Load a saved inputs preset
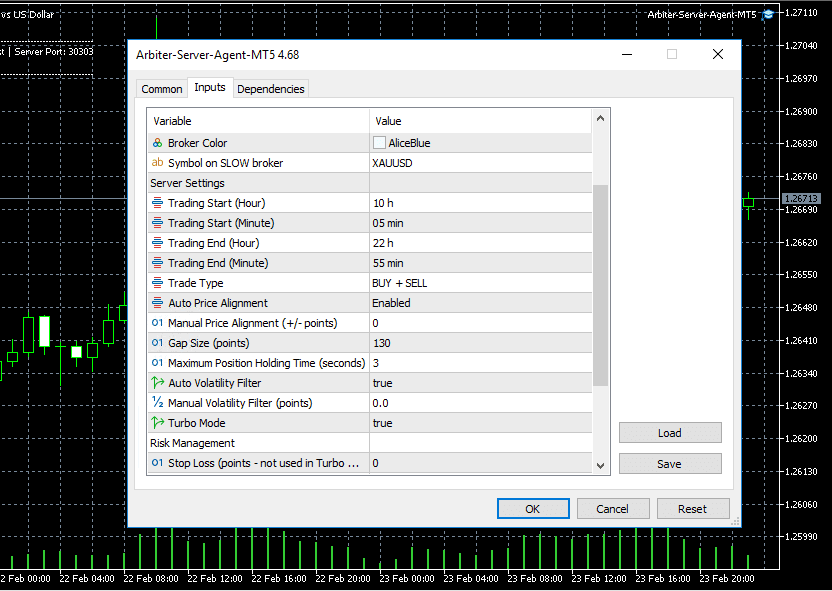 click(x=670, y=433)
